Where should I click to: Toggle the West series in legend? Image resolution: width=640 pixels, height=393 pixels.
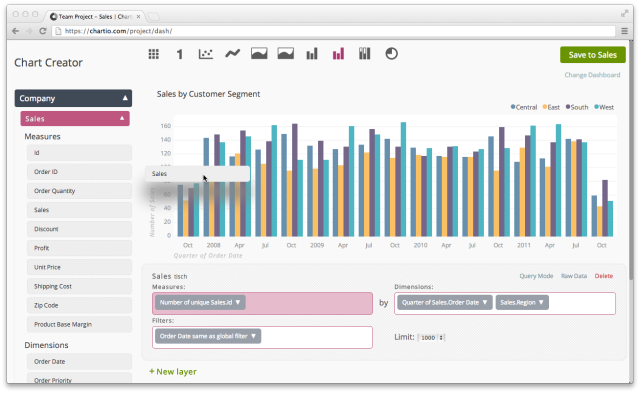(604, 107)
